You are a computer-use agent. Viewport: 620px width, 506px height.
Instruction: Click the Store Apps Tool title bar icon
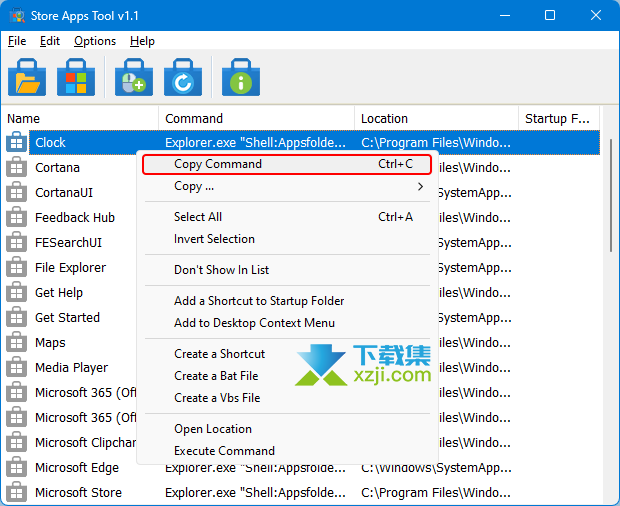coord(17,16)
